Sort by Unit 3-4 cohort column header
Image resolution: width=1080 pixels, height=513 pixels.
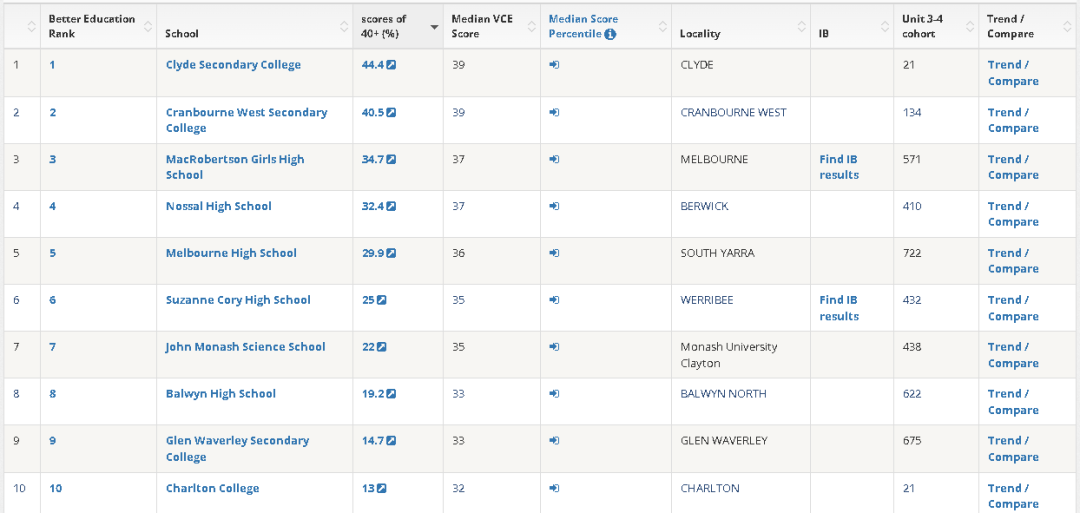pyautogui.click(x=970, y=26)
